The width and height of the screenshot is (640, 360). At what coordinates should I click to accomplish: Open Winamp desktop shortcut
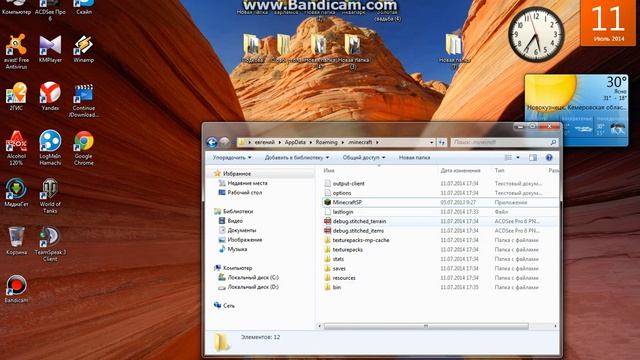click(84, 49)
